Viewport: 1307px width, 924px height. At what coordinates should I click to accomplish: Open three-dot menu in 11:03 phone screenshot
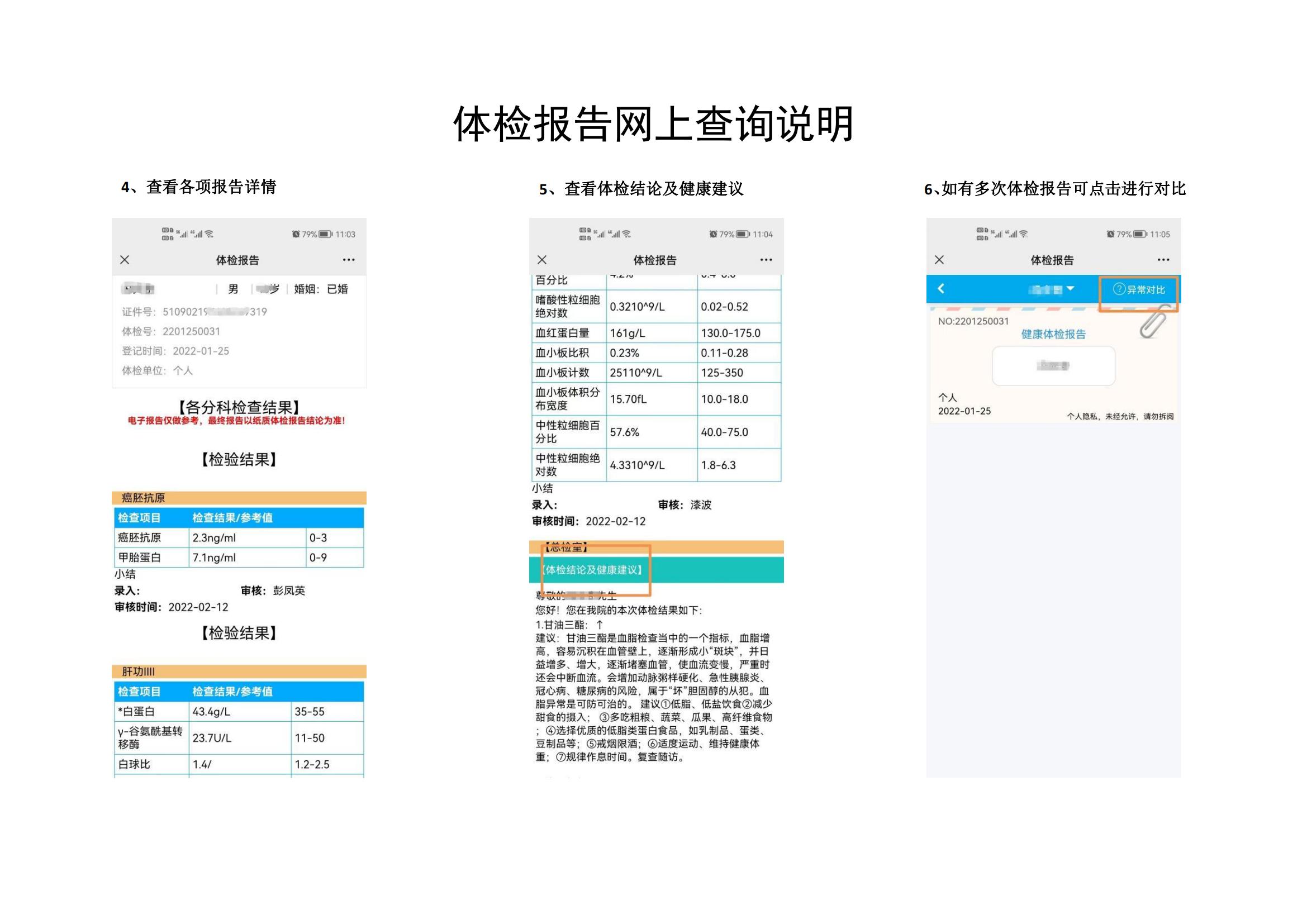(348, 260)
